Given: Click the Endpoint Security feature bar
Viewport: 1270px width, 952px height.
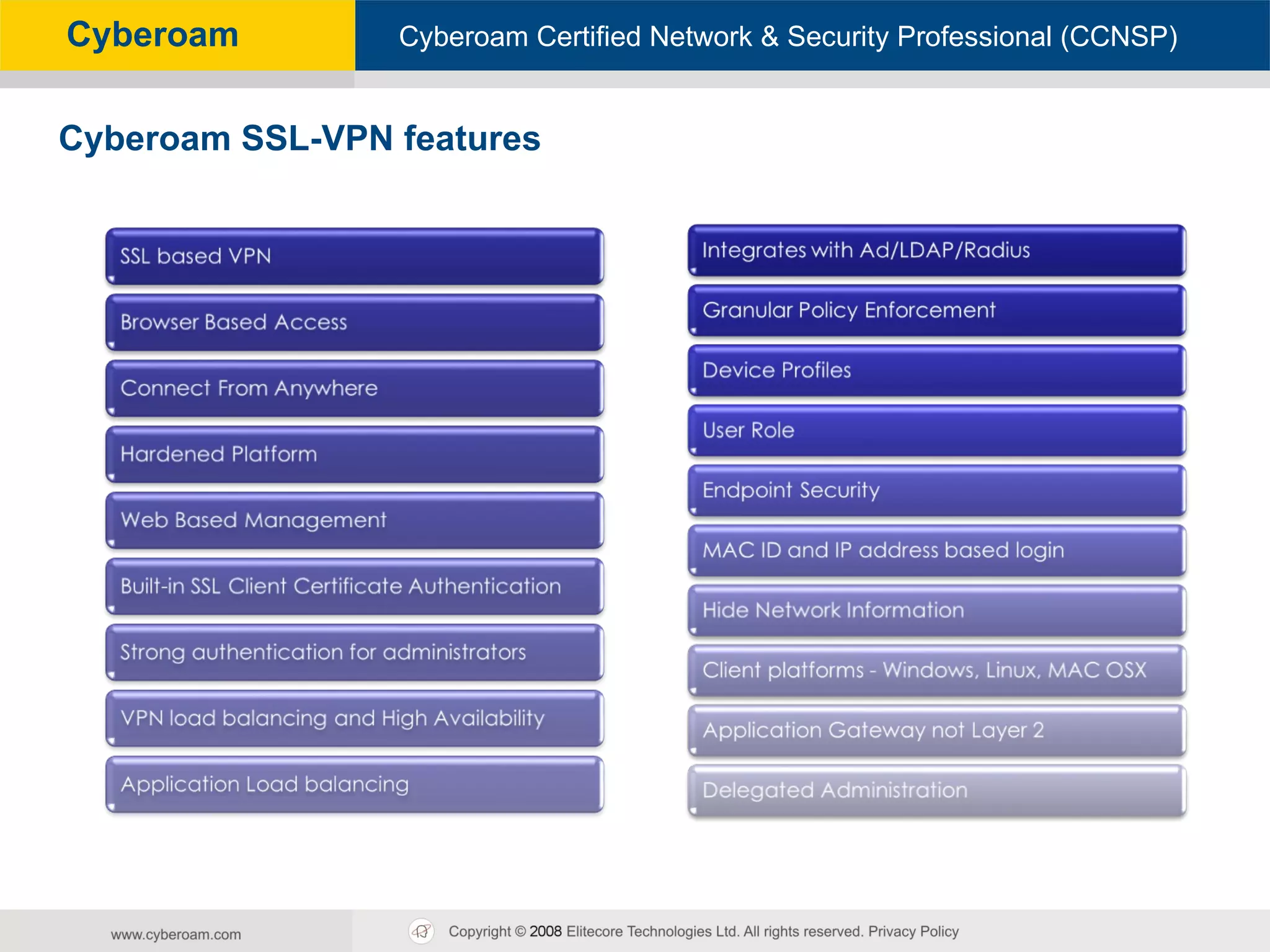Looking at the screenshot, I should click(937, 491).
